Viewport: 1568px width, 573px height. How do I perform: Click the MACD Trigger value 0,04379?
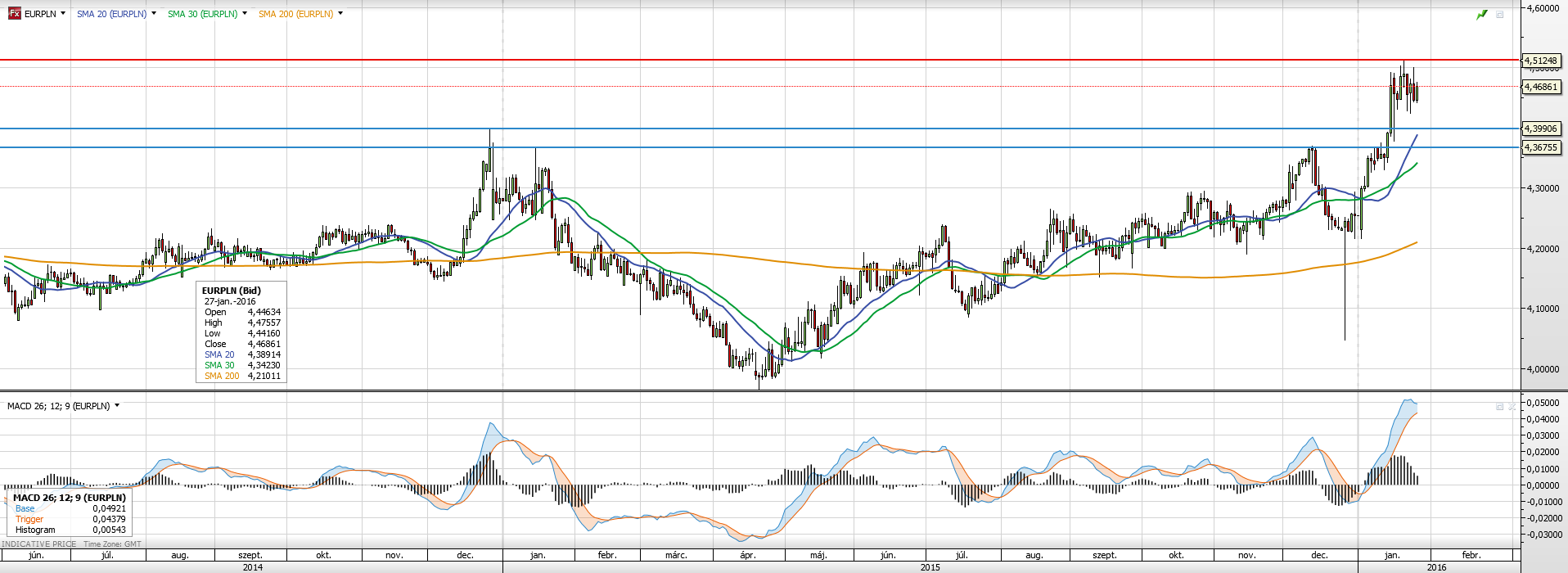tap(110, 519)
